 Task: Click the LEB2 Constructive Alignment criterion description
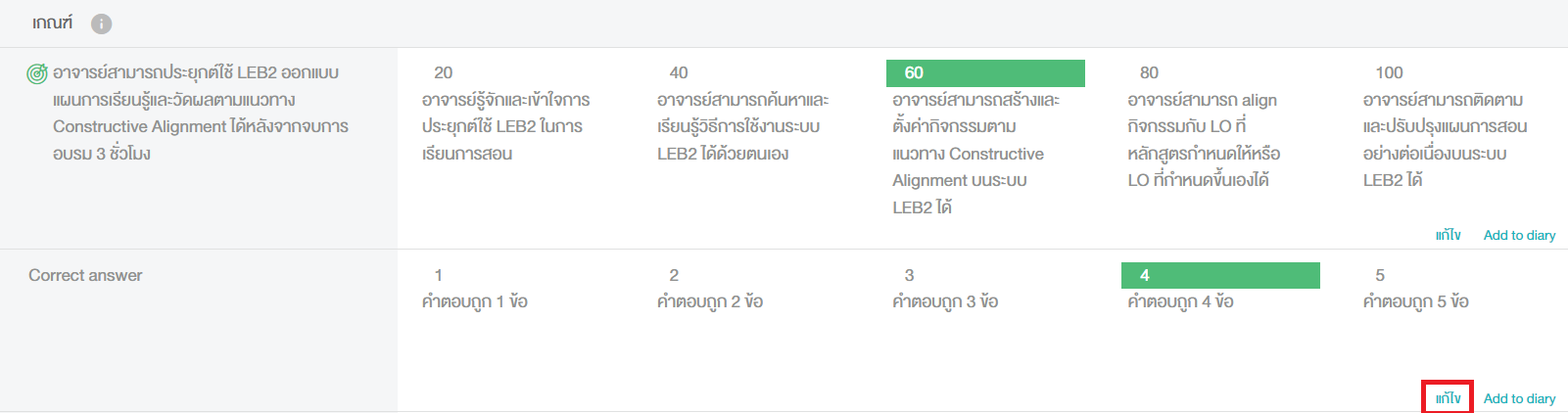201,114
